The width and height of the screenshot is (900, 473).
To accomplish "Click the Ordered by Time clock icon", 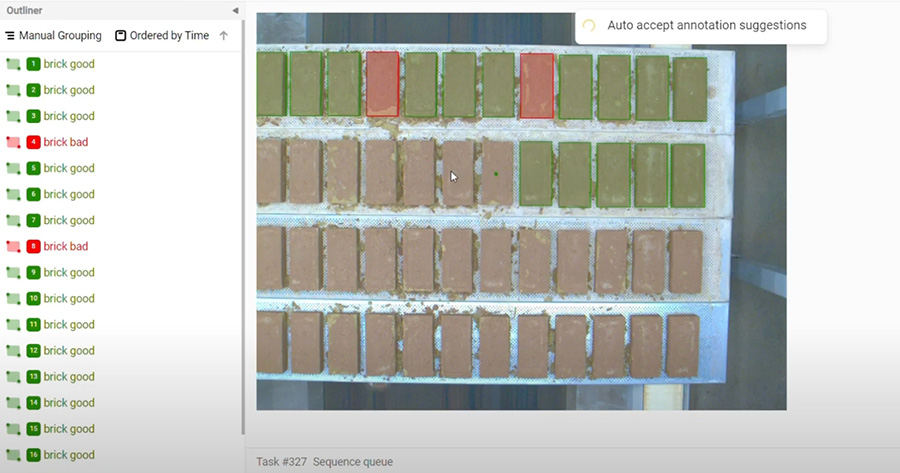I will pyautogui.click(x=121, y=36).
